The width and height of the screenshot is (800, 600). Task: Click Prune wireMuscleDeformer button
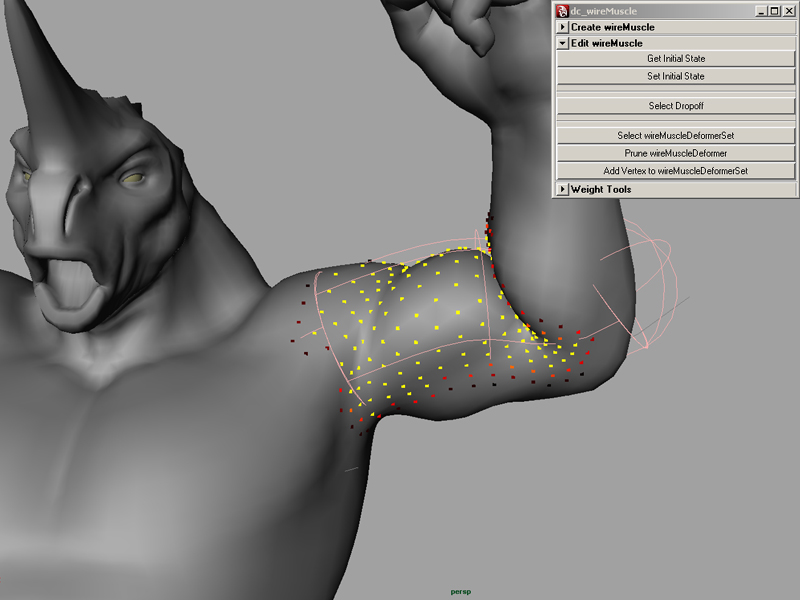click(x=676, y=153)
